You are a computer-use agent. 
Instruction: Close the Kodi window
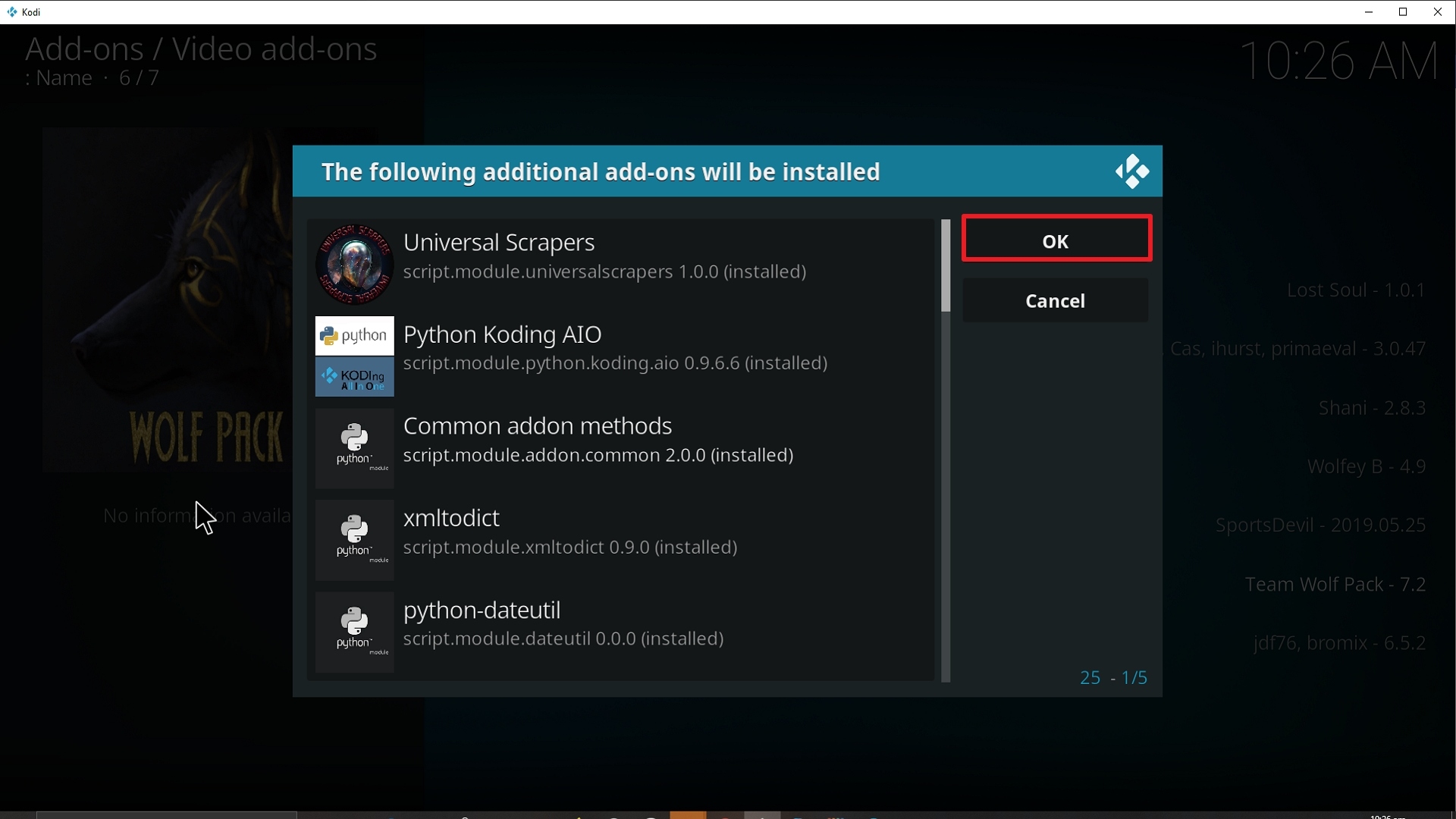[1438, 12]
